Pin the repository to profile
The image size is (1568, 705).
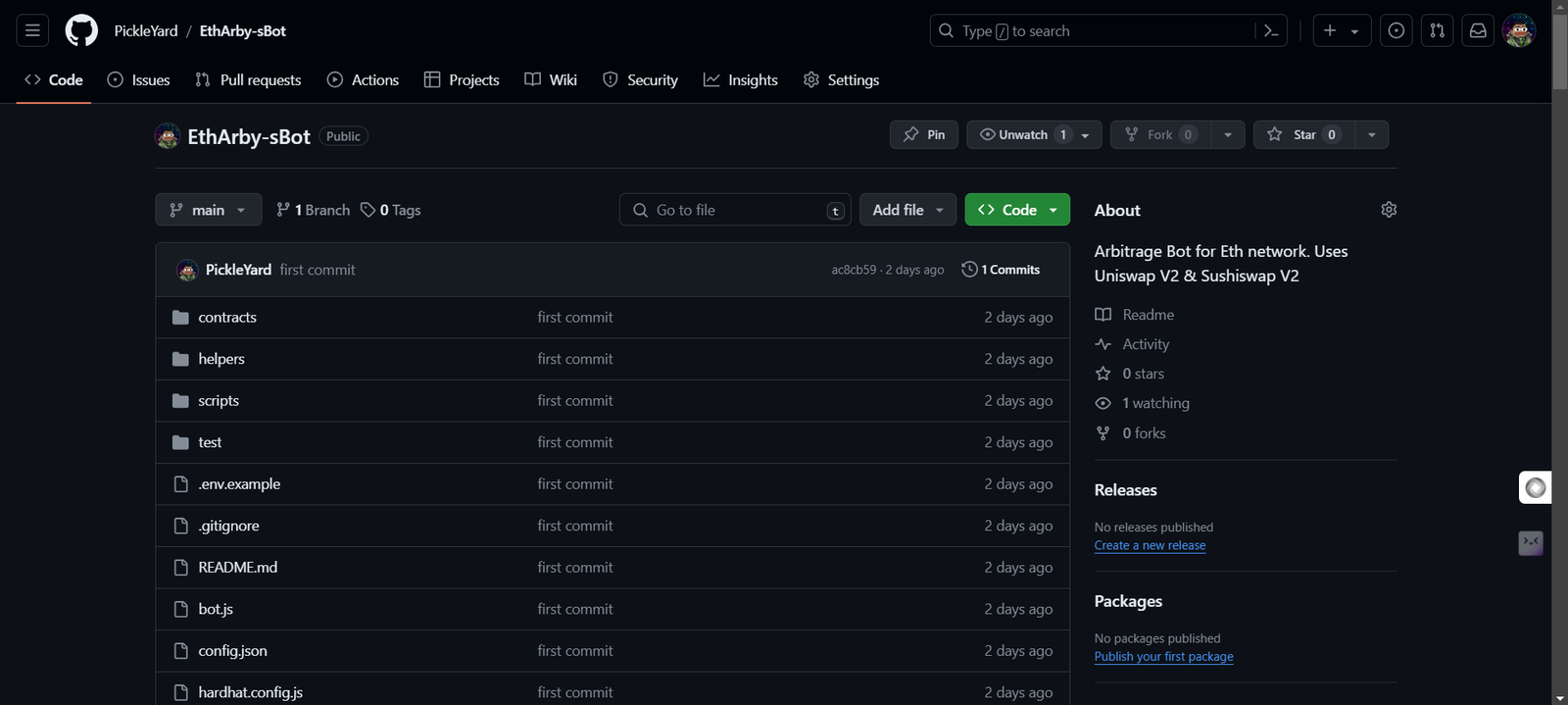click(924, 134)
